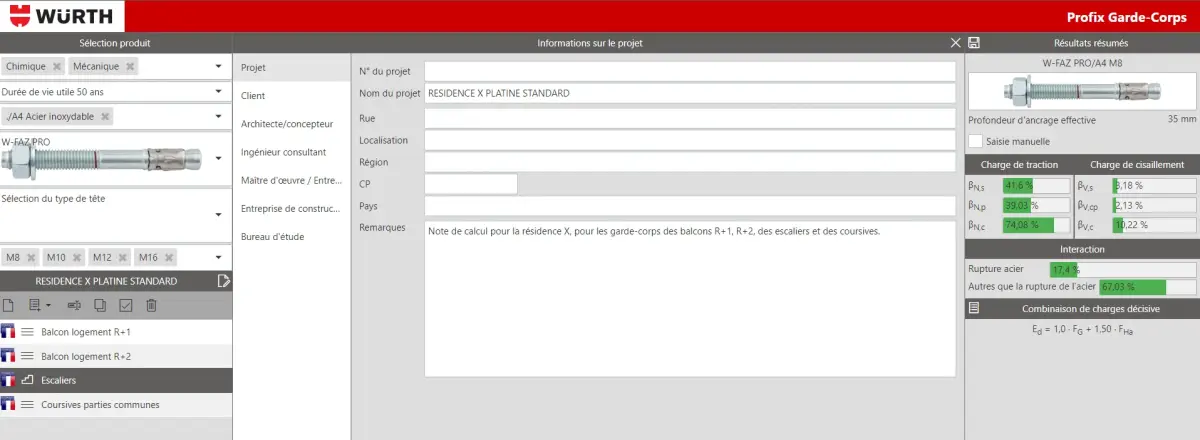Image resolution: width=1200 pixels, height=440 pixels.
Task: Open the W-FAZ PRO product dropdown
Action: point(218,158)
